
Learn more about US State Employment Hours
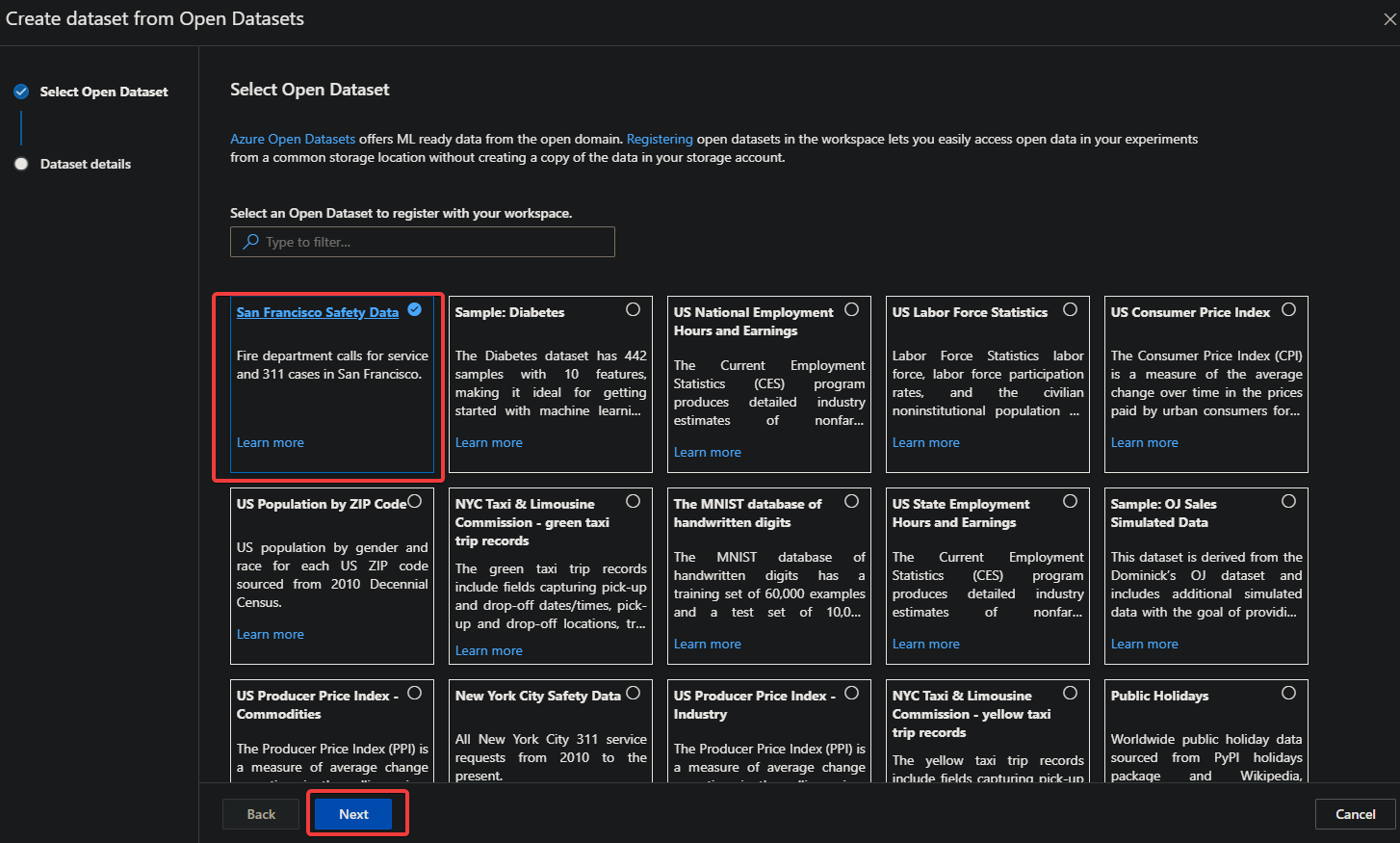pos(926,644)
